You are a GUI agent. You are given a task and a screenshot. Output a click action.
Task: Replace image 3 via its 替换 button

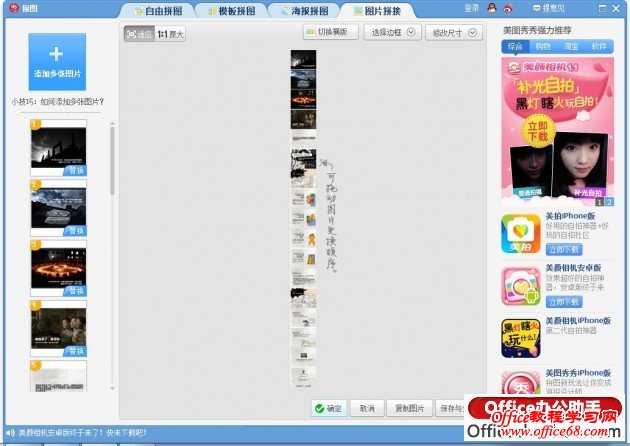76,291
